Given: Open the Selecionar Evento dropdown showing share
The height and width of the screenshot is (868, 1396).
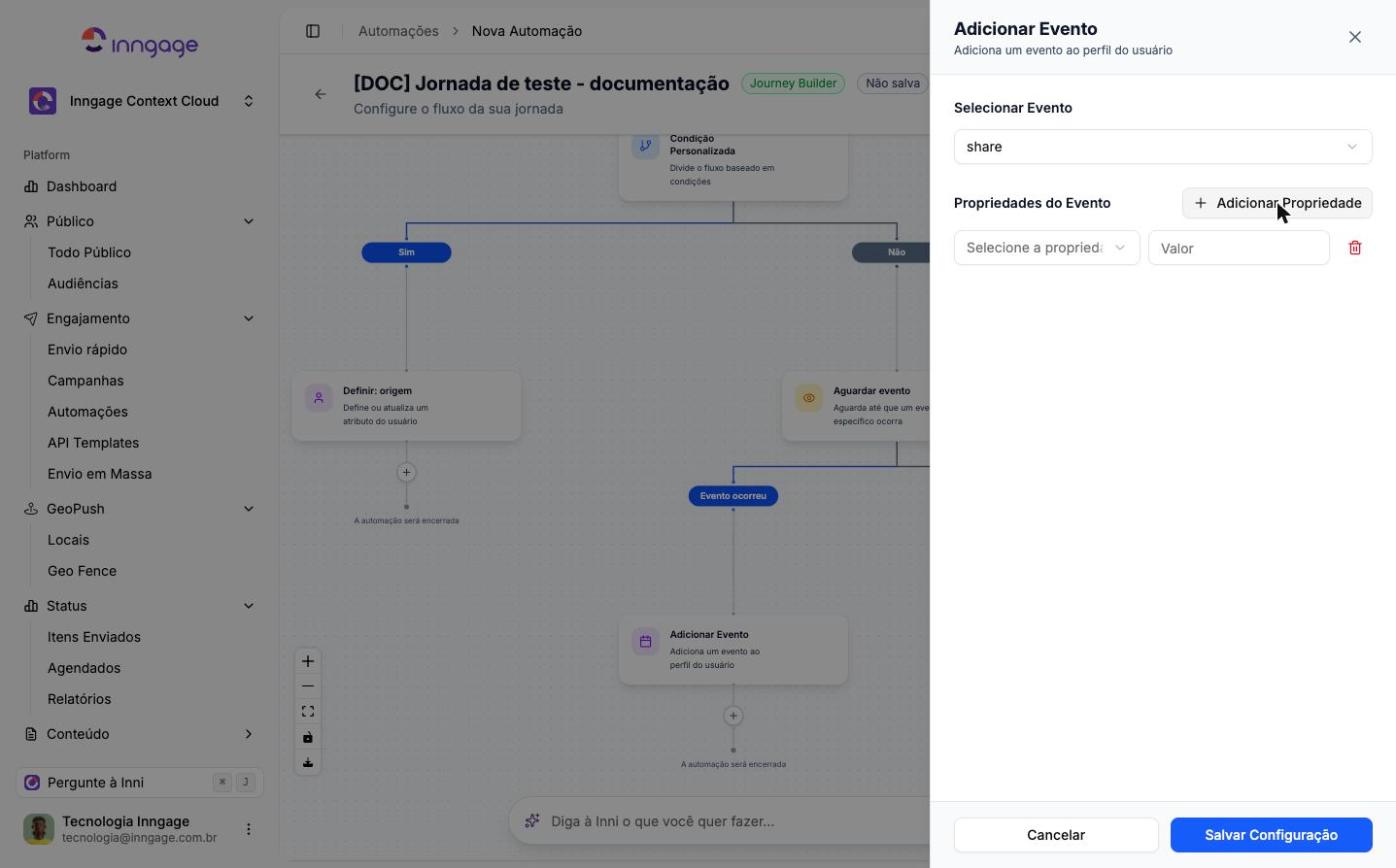Looking at the screenshot, I should coord(1163,147).
